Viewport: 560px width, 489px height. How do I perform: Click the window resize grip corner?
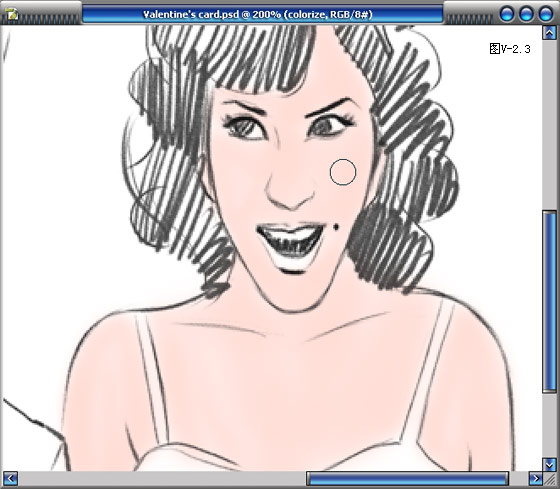pos(550,479)
